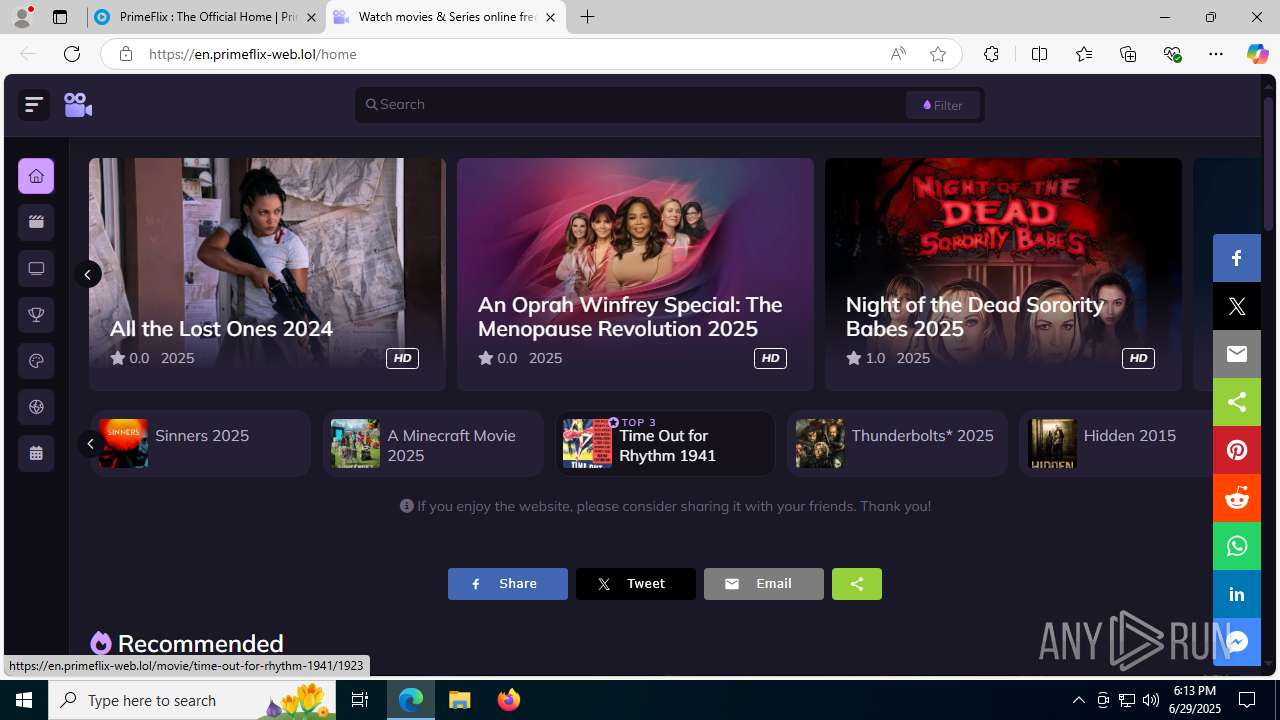Click the green ShareThis button below
Image resolution: width=1280 pixels, height=720 pixels.
857,584
